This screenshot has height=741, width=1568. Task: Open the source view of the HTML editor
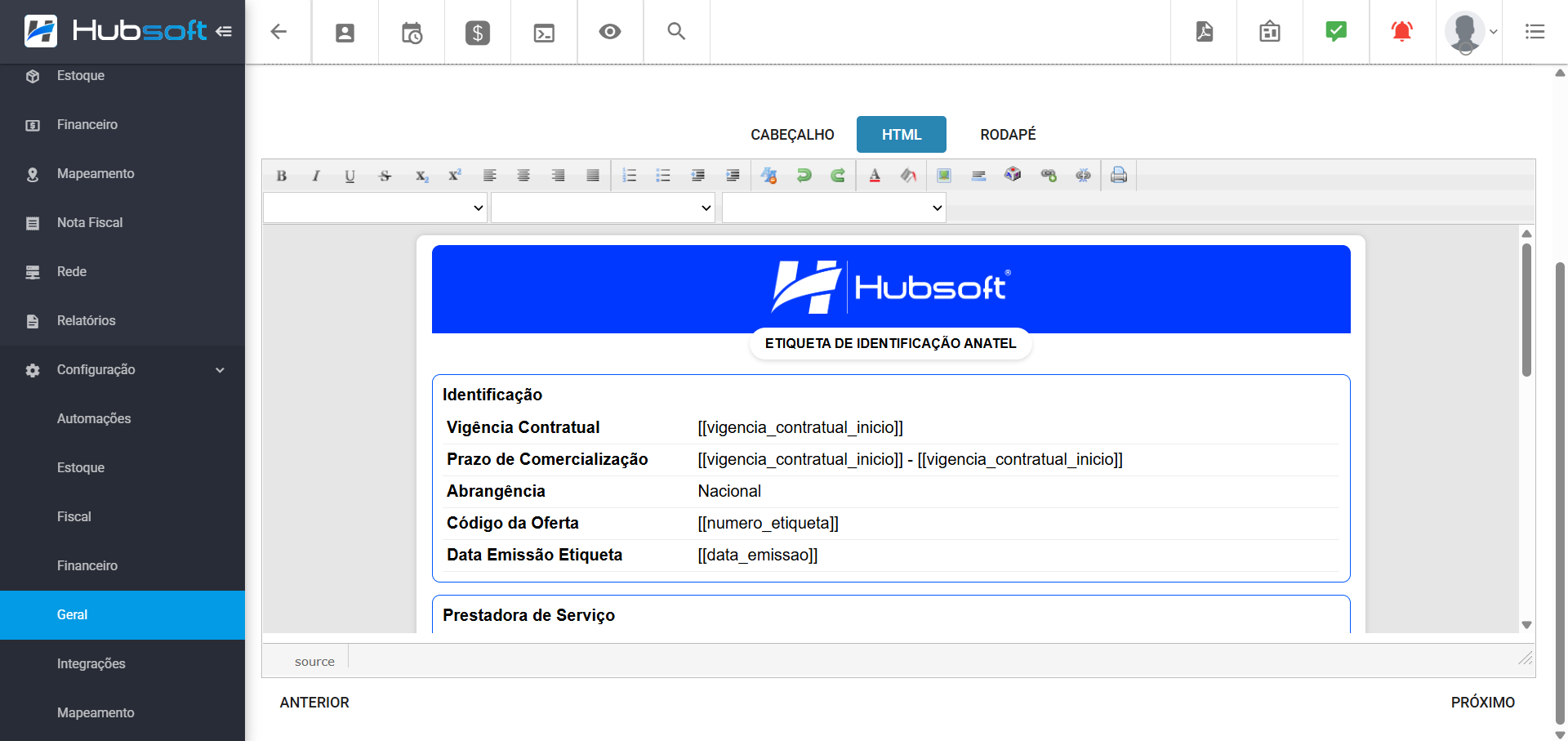(315, 661)
